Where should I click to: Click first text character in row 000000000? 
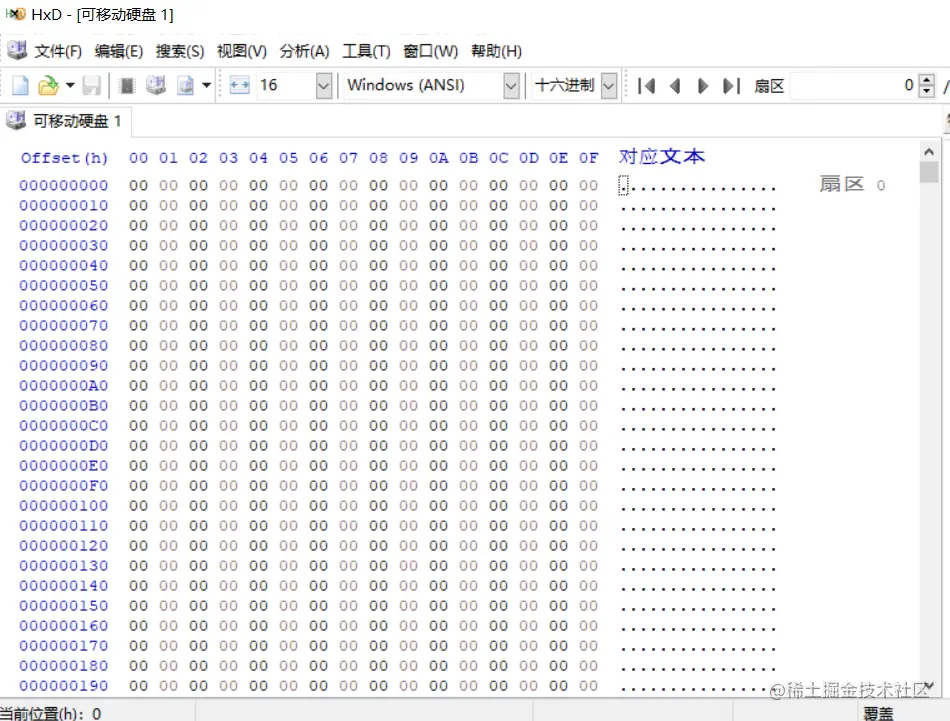pyautogui.click(x=623, y=185)
